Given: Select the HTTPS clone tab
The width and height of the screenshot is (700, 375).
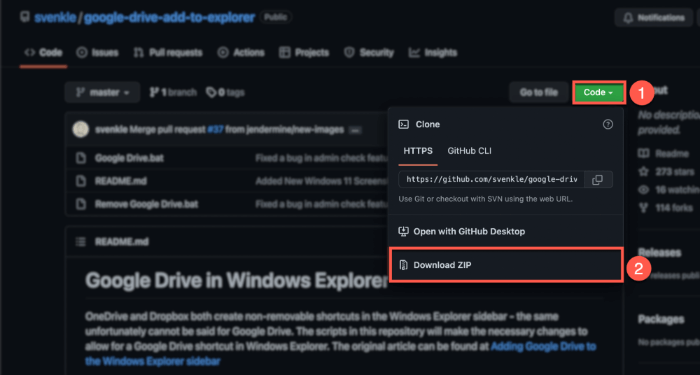Looking at the screenshot, I should click(418, 151).
